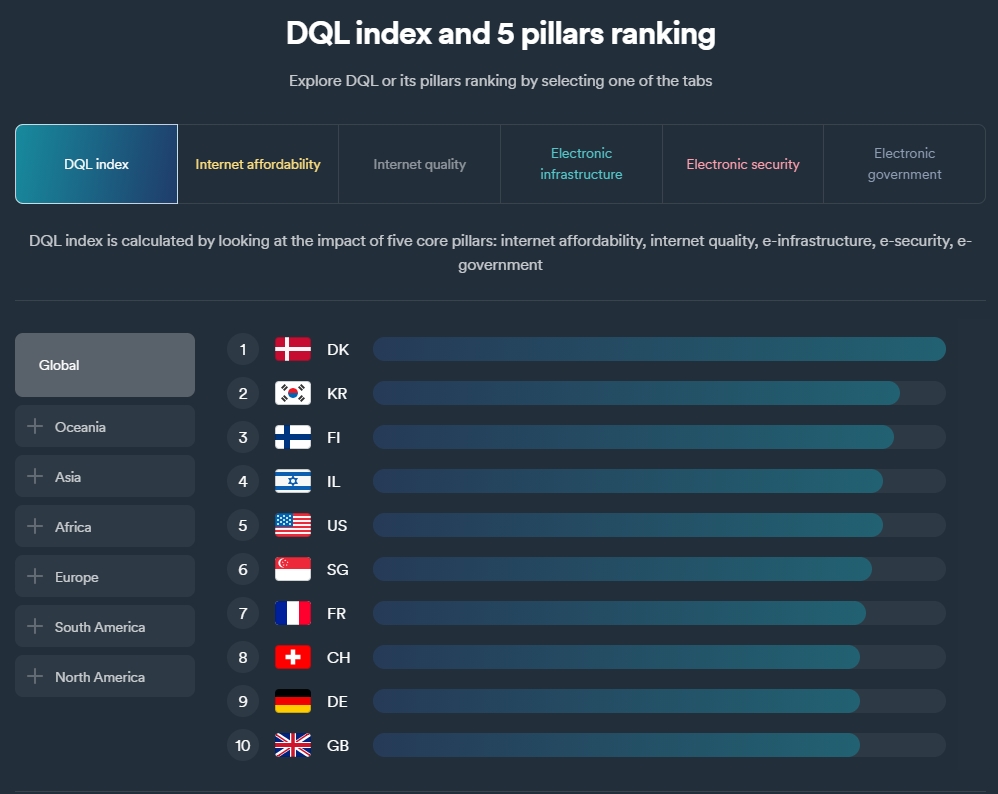The image size is (998, 794).
Task: Click the Denmark flag icon
Action: coord(293,349)
